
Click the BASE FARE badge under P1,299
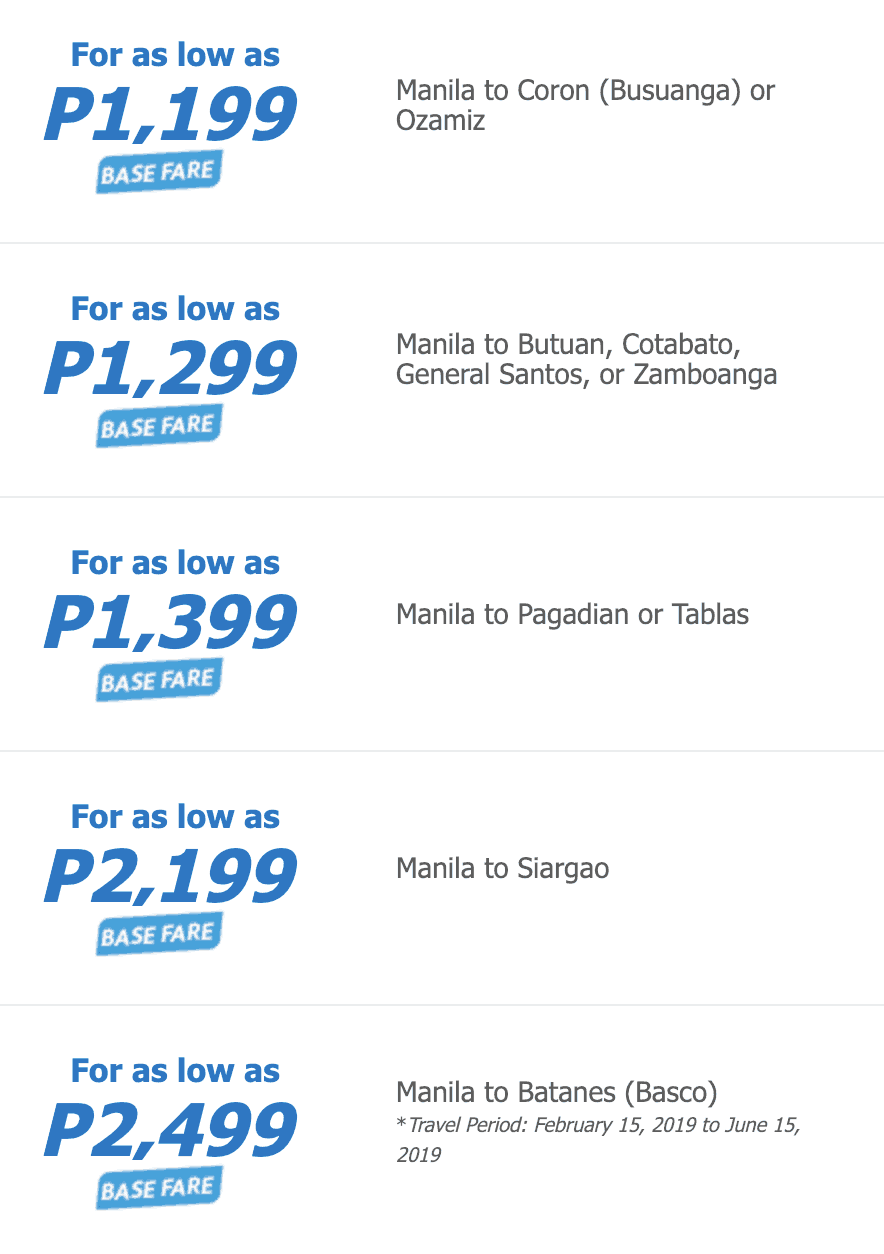159,426
